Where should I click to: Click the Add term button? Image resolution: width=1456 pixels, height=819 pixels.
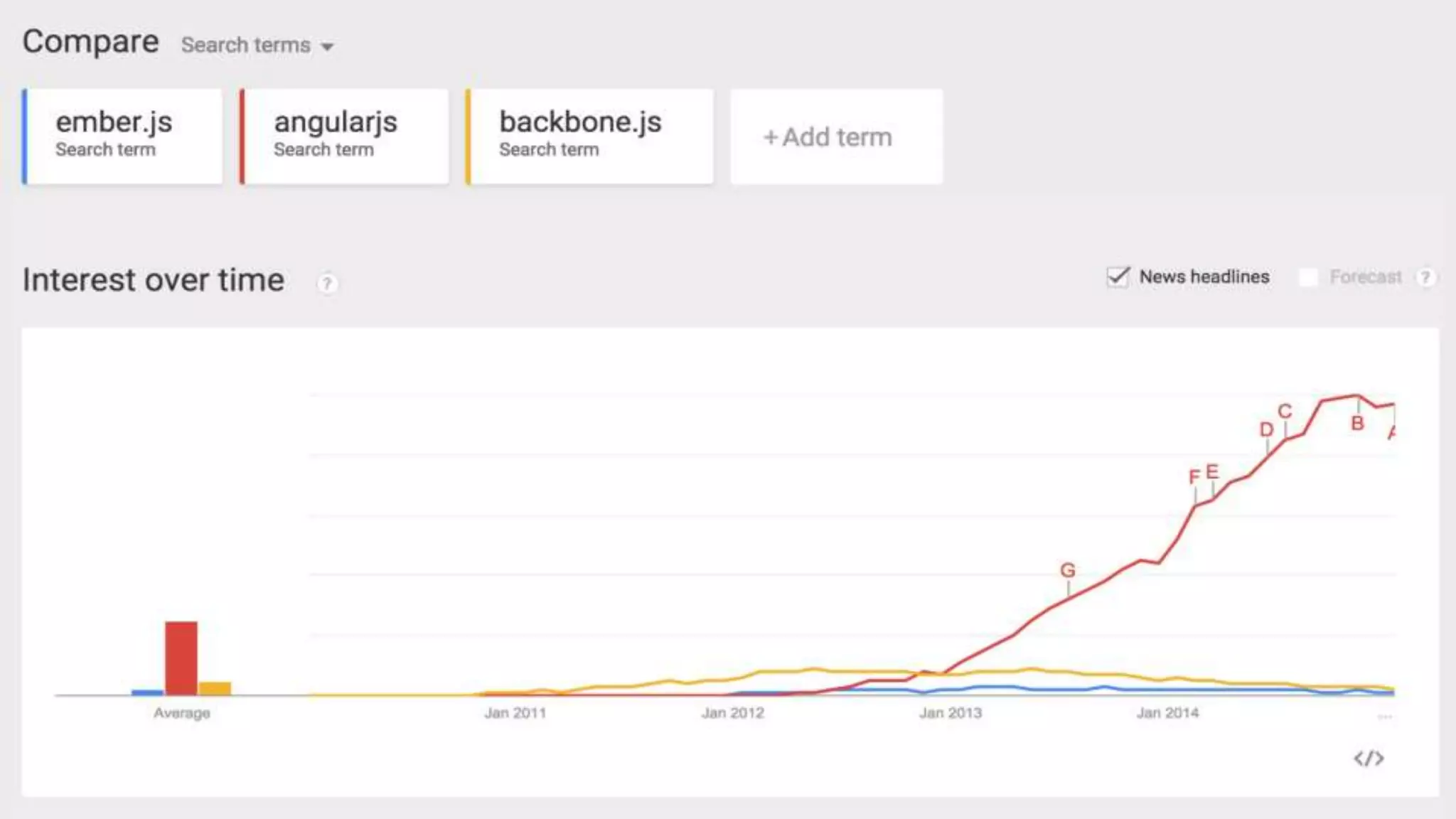(836, 136)
